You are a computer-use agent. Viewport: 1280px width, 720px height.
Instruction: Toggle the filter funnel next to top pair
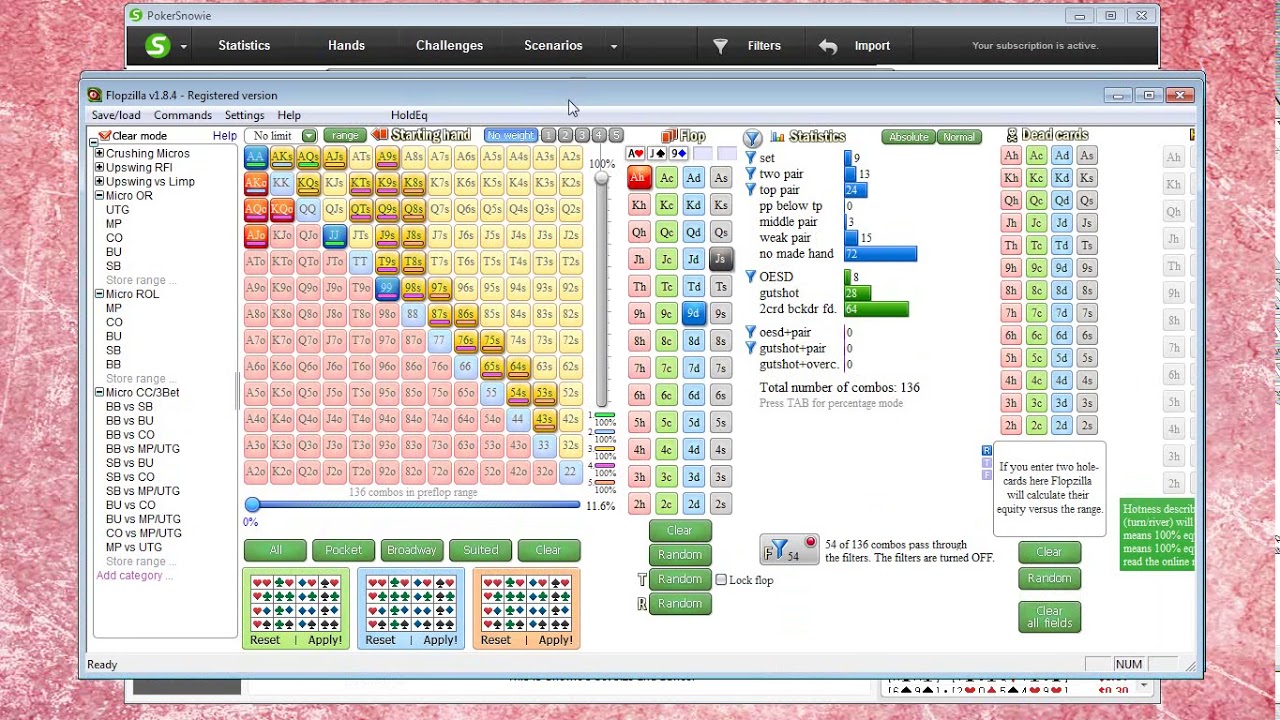(x=751, y=190)
